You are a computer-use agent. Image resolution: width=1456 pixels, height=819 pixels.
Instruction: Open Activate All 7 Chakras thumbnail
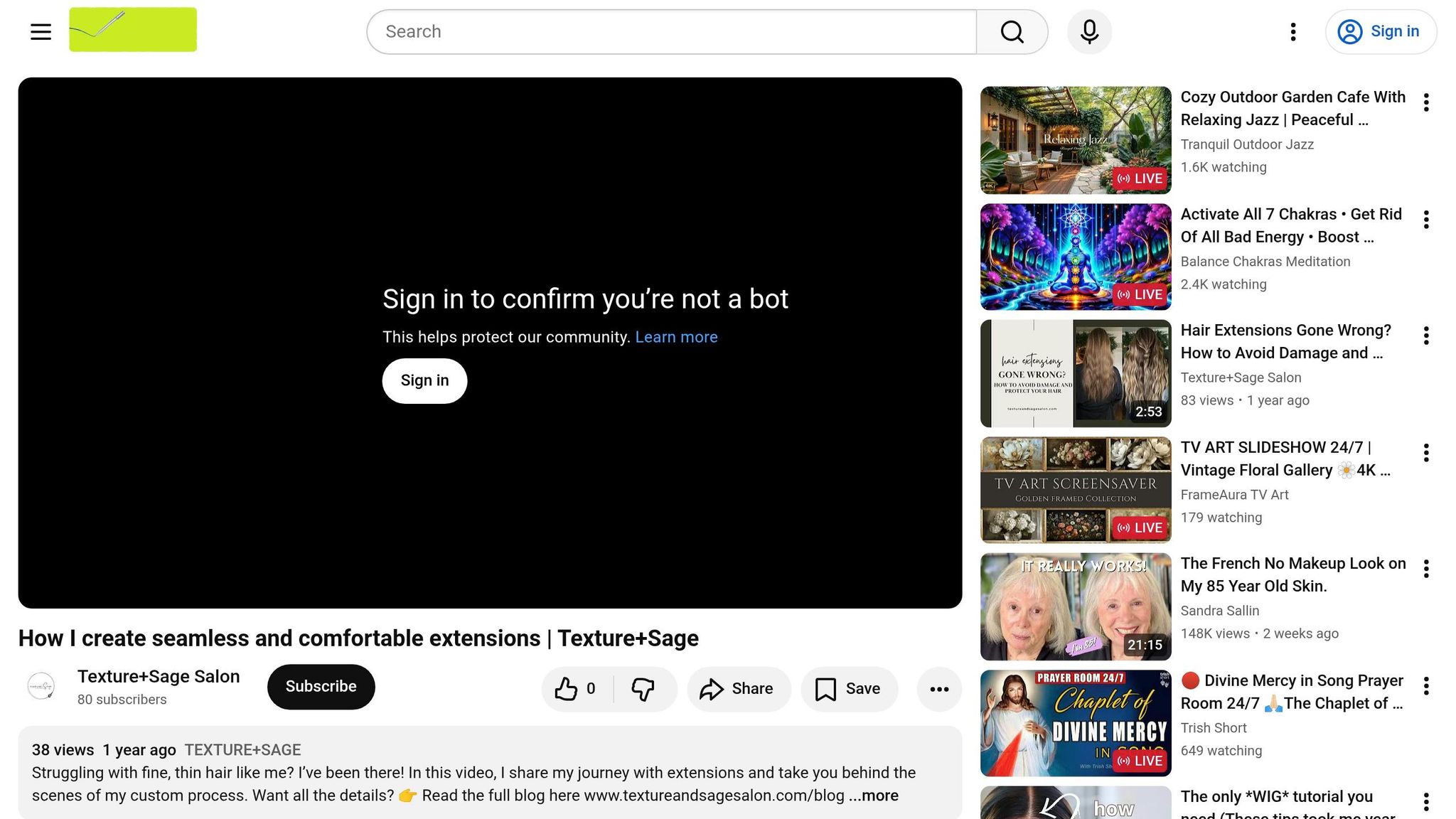pyautogui.click(x=1076, y=257)
